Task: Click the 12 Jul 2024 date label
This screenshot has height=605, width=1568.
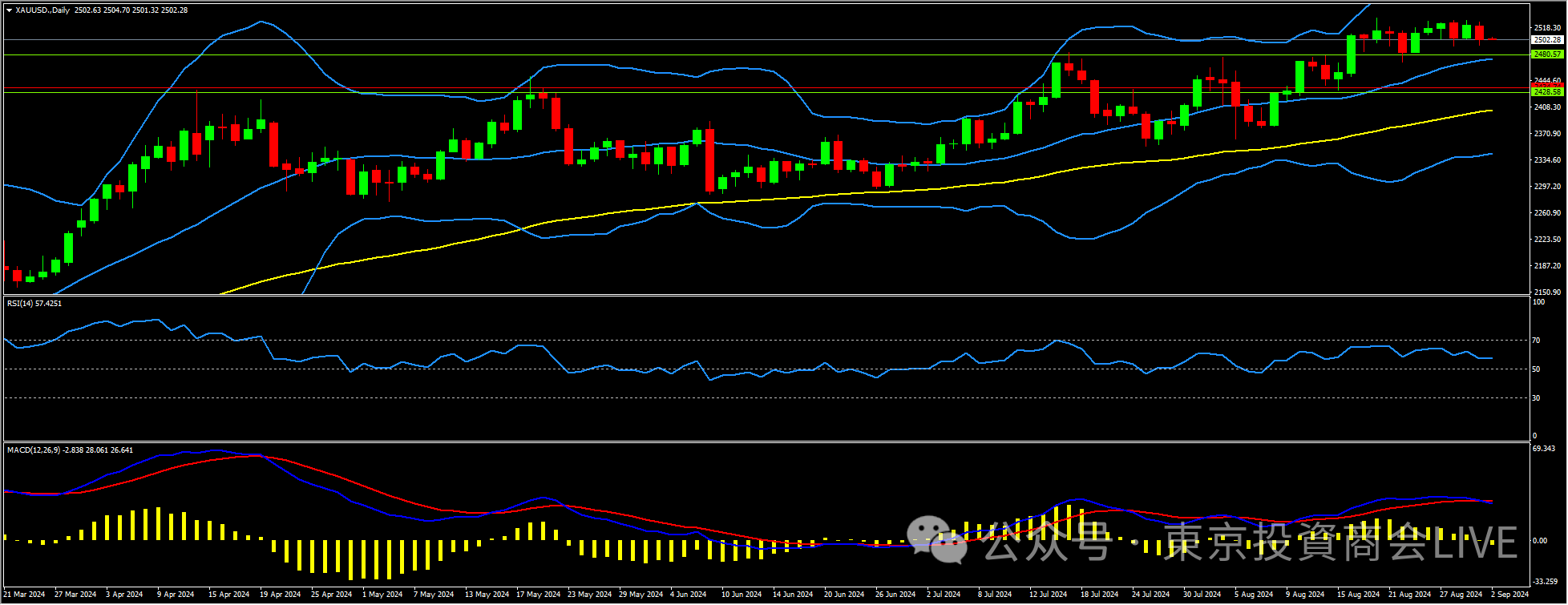Action: pos(1049,595)
